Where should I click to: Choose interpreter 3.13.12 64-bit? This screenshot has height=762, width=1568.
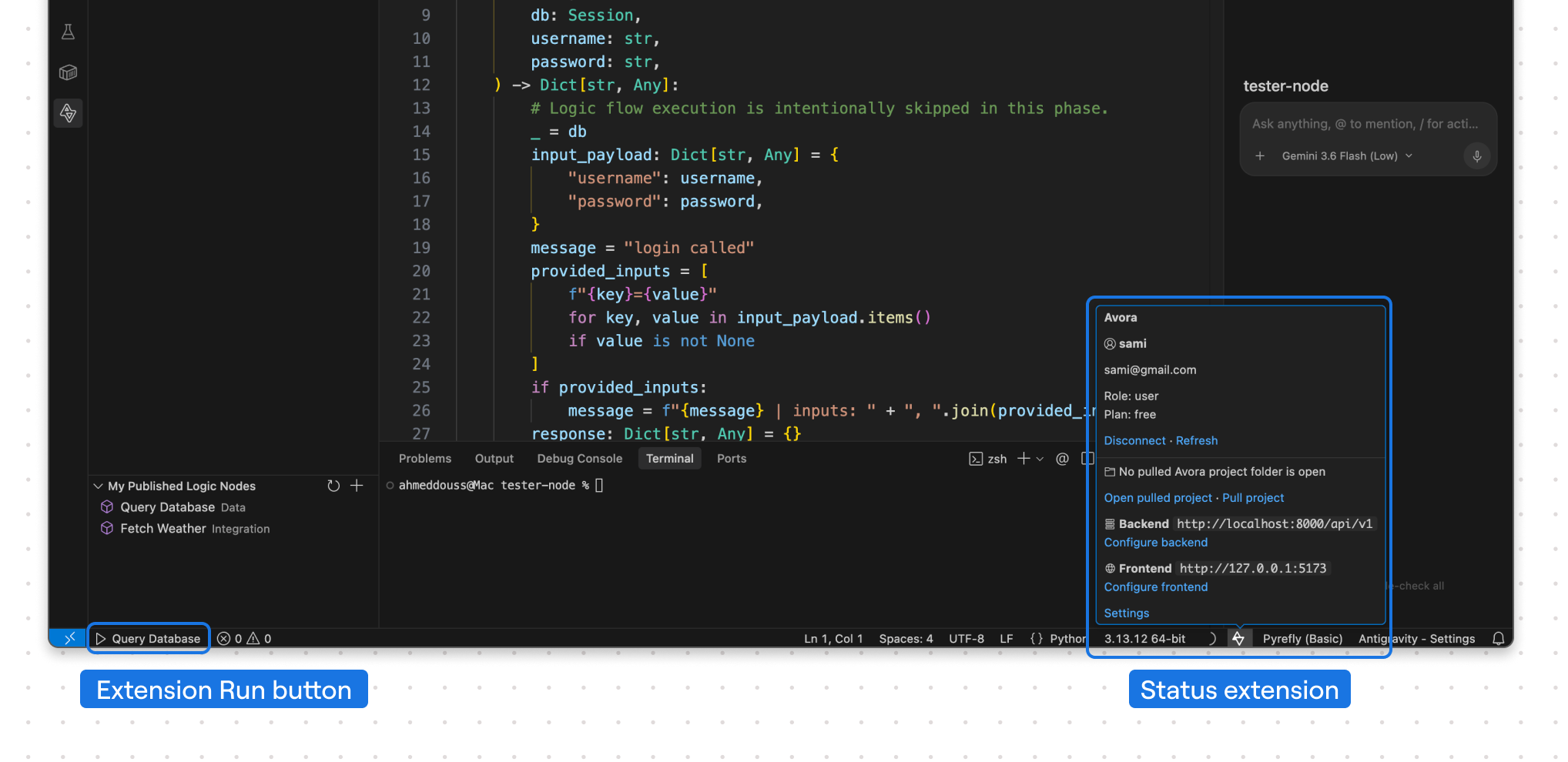(1145, 639)
